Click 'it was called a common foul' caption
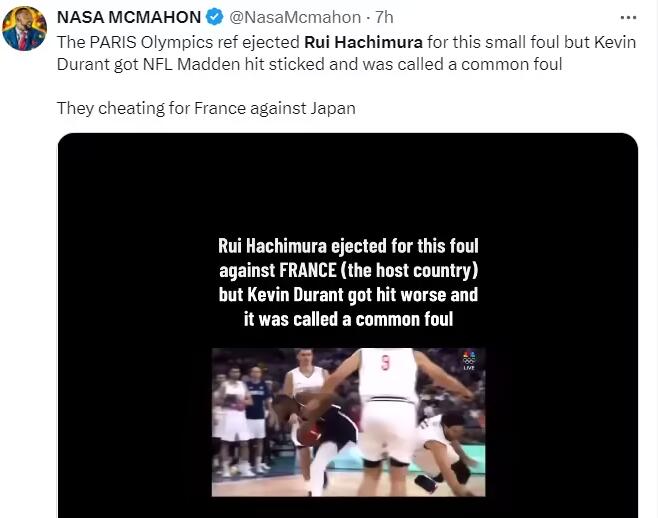Viewport: 658px width, 518px height. click(x=348, y=319)
